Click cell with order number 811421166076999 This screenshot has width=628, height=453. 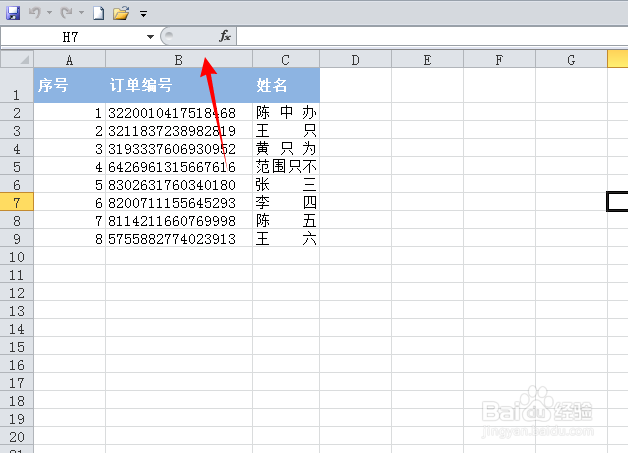(x=179, y=221)
